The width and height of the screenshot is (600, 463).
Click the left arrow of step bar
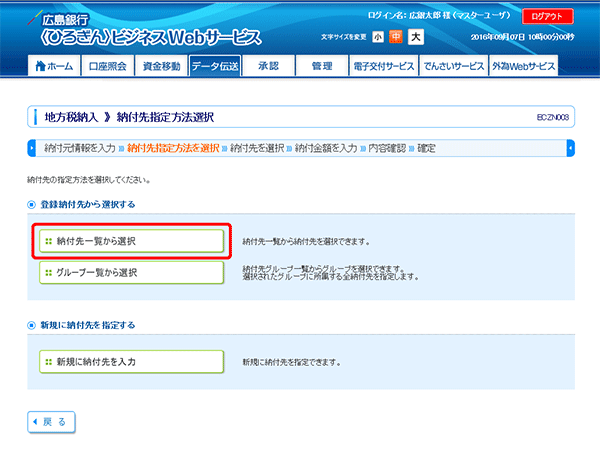point(32,148)
